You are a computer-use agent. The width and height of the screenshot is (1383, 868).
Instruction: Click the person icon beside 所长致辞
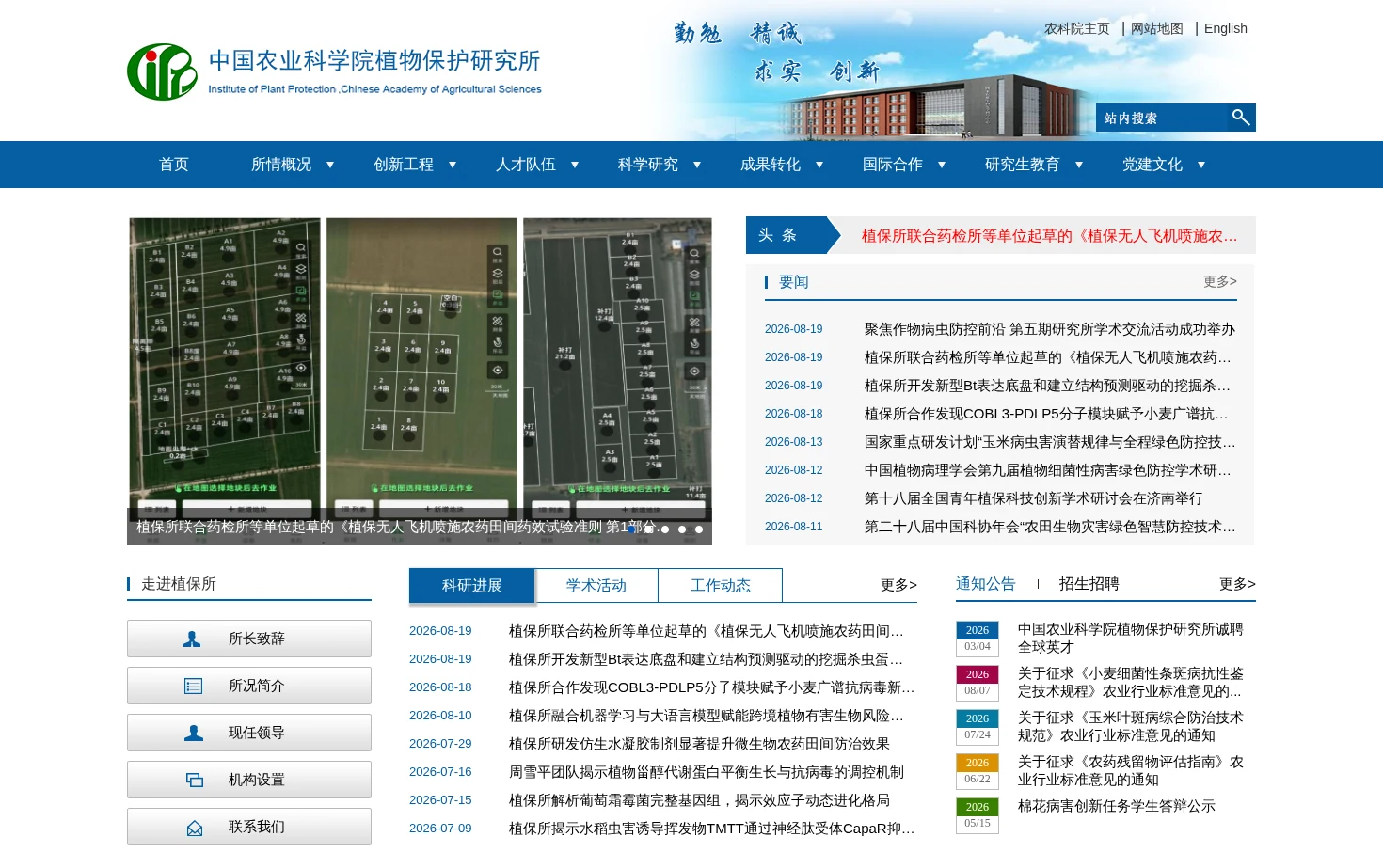(x=192, y=639)
